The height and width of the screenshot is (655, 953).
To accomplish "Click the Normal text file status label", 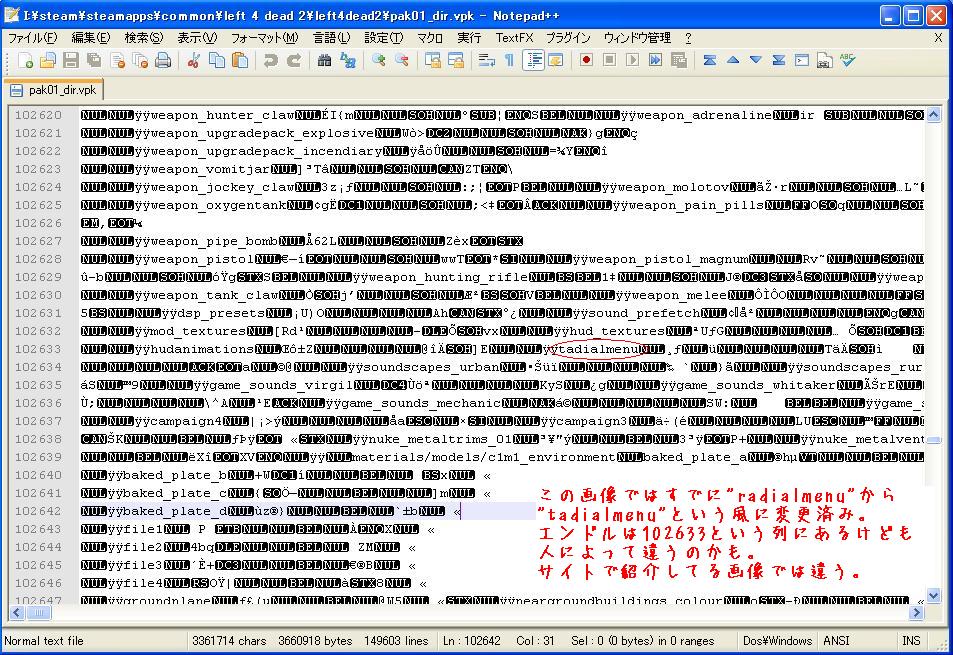I will click(44, 640).
